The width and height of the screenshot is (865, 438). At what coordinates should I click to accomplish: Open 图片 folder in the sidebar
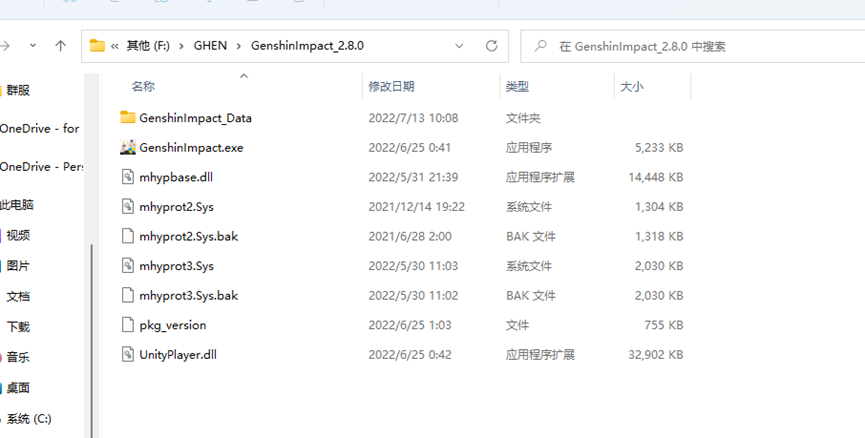pos(18,266)
